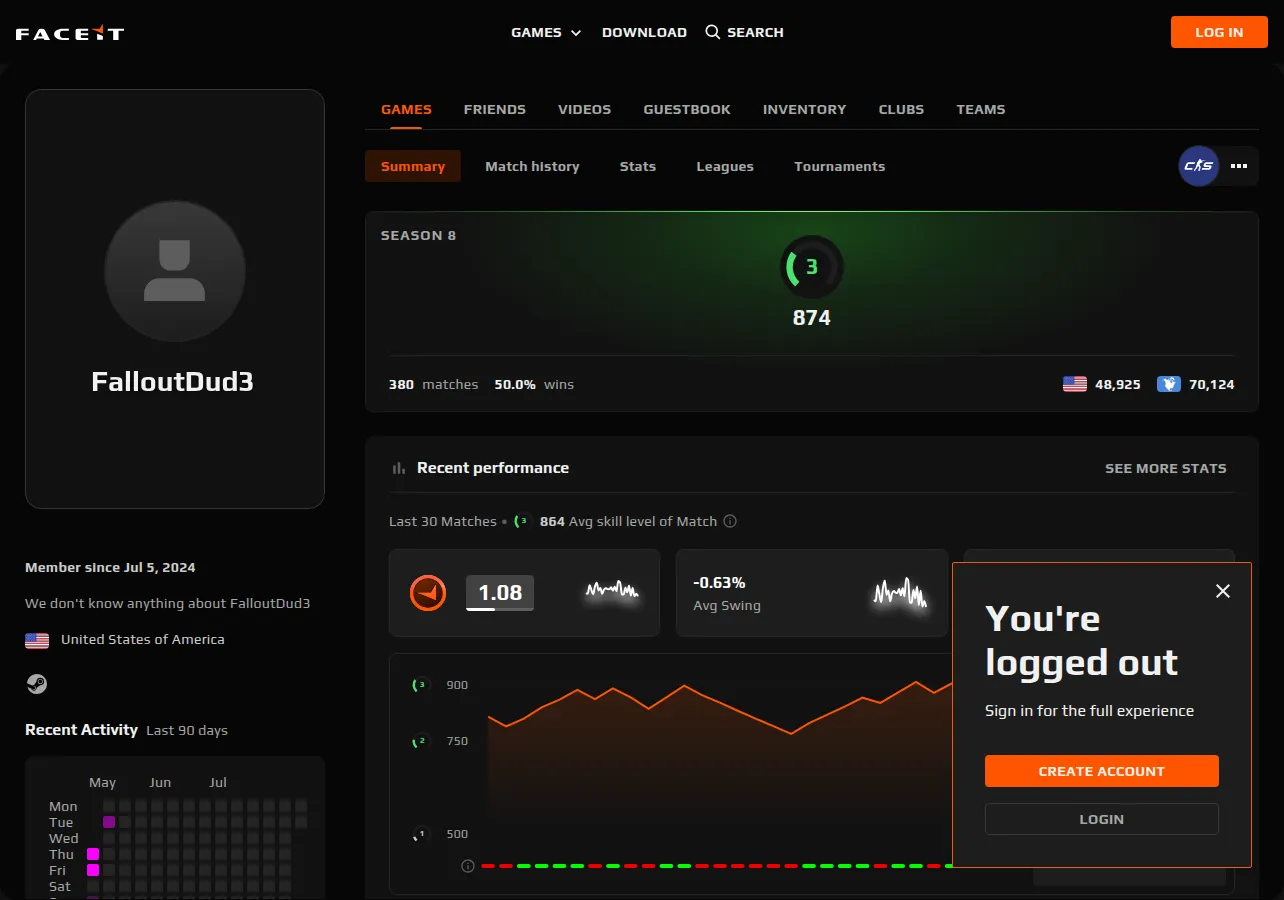
Task: Open the Leagues sub-tab
Action: click(x=725, y=166)
